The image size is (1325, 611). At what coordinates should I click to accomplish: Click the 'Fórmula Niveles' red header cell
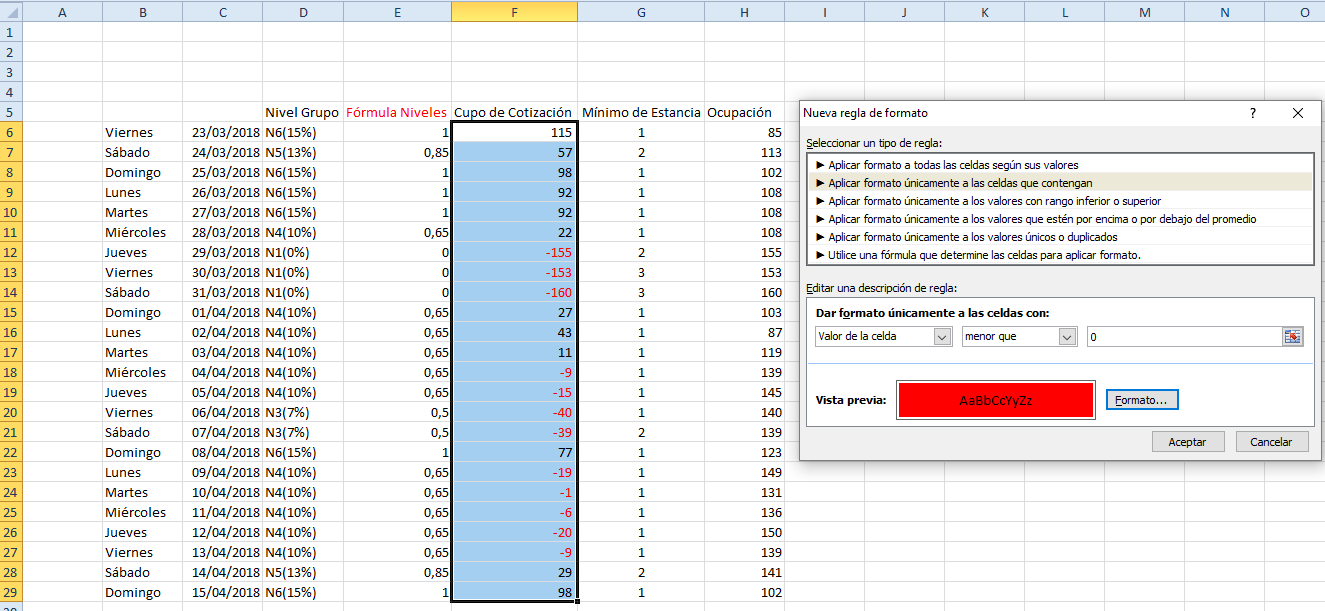pyautogui.click(x=396, y=112)
